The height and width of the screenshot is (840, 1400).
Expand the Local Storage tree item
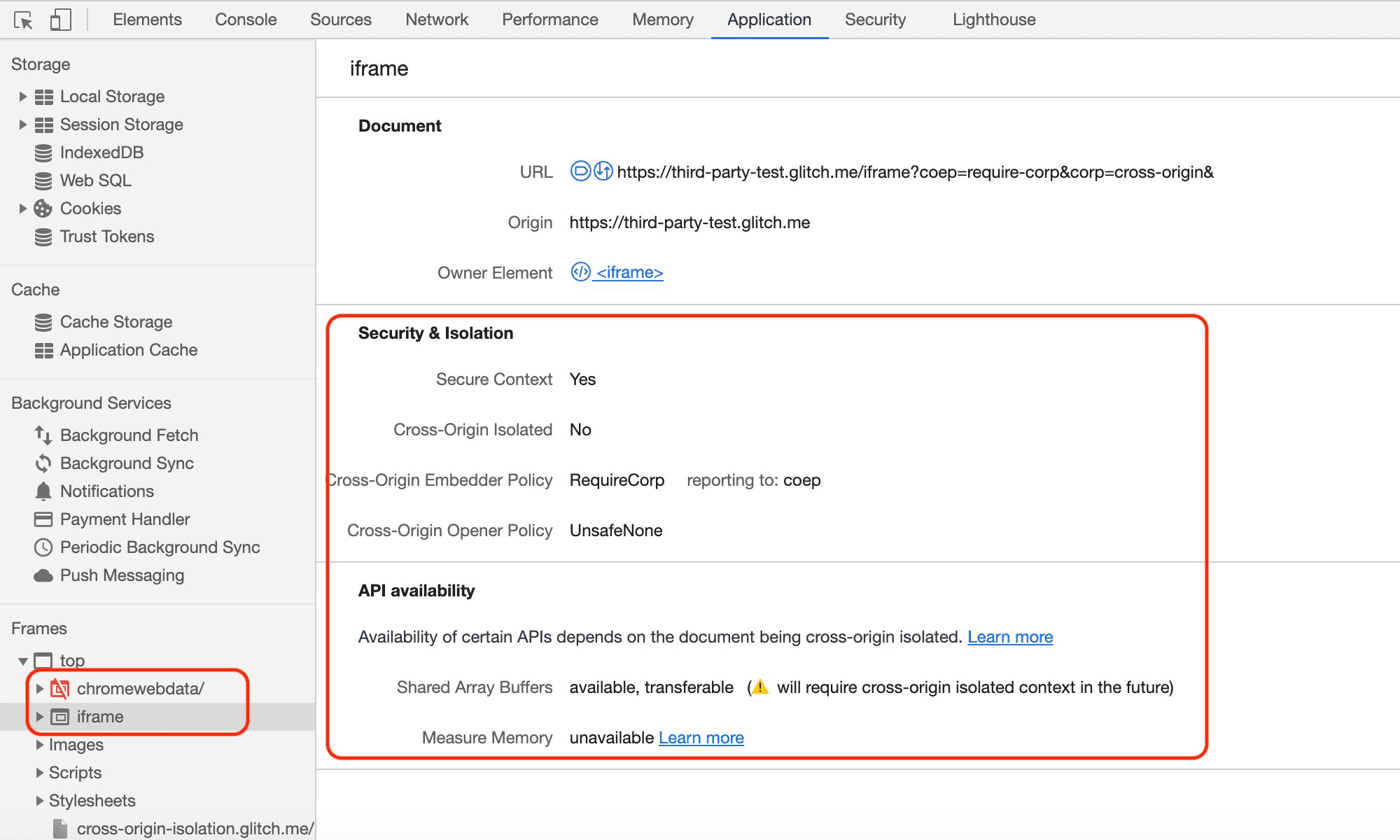pos(22,96)
